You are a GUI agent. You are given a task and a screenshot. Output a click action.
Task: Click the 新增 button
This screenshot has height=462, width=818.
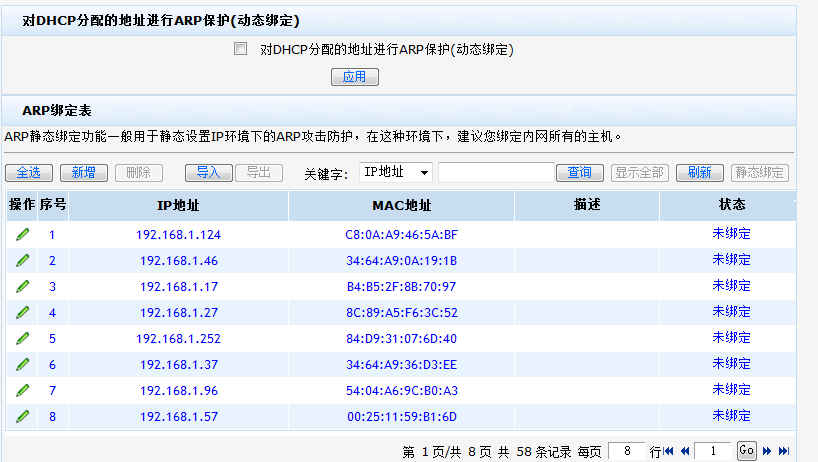pos(83,173)
